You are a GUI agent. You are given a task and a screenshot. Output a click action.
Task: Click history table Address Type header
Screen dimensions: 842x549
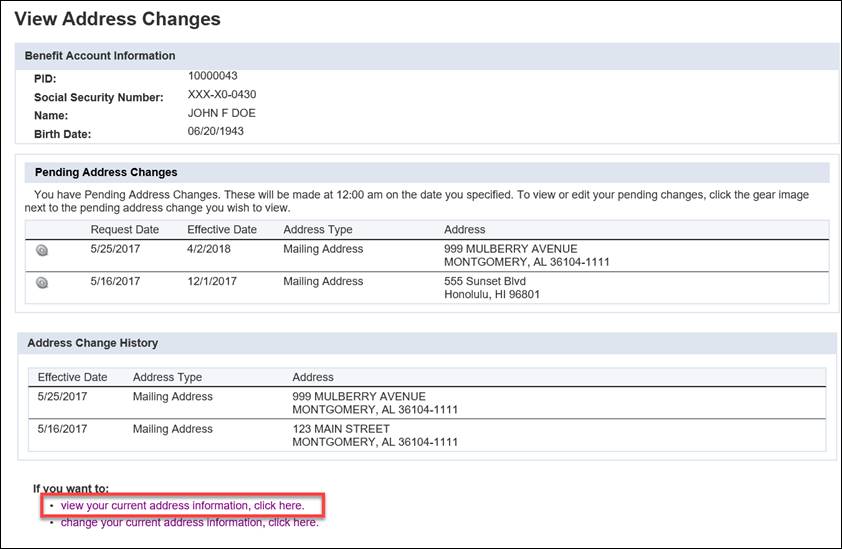click(x=168, y=377)
